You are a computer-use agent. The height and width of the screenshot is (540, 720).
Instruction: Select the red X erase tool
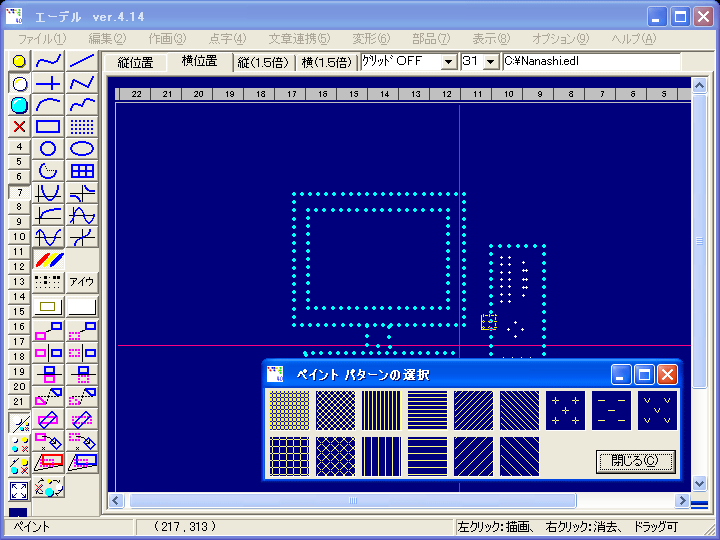click(19, 127)
